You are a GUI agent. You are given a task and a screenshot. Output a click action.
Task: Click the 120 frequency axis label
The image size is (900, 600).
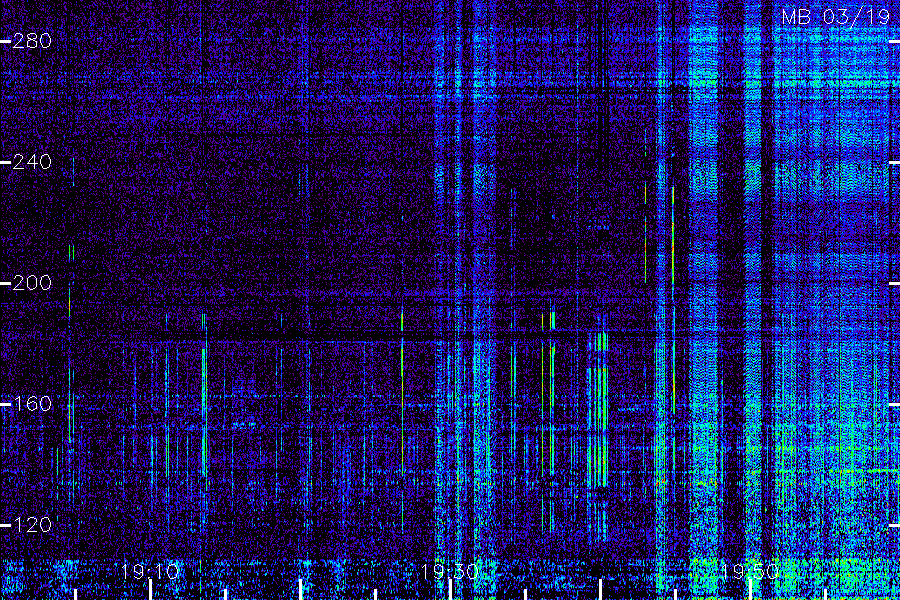(x=32, y=525)
